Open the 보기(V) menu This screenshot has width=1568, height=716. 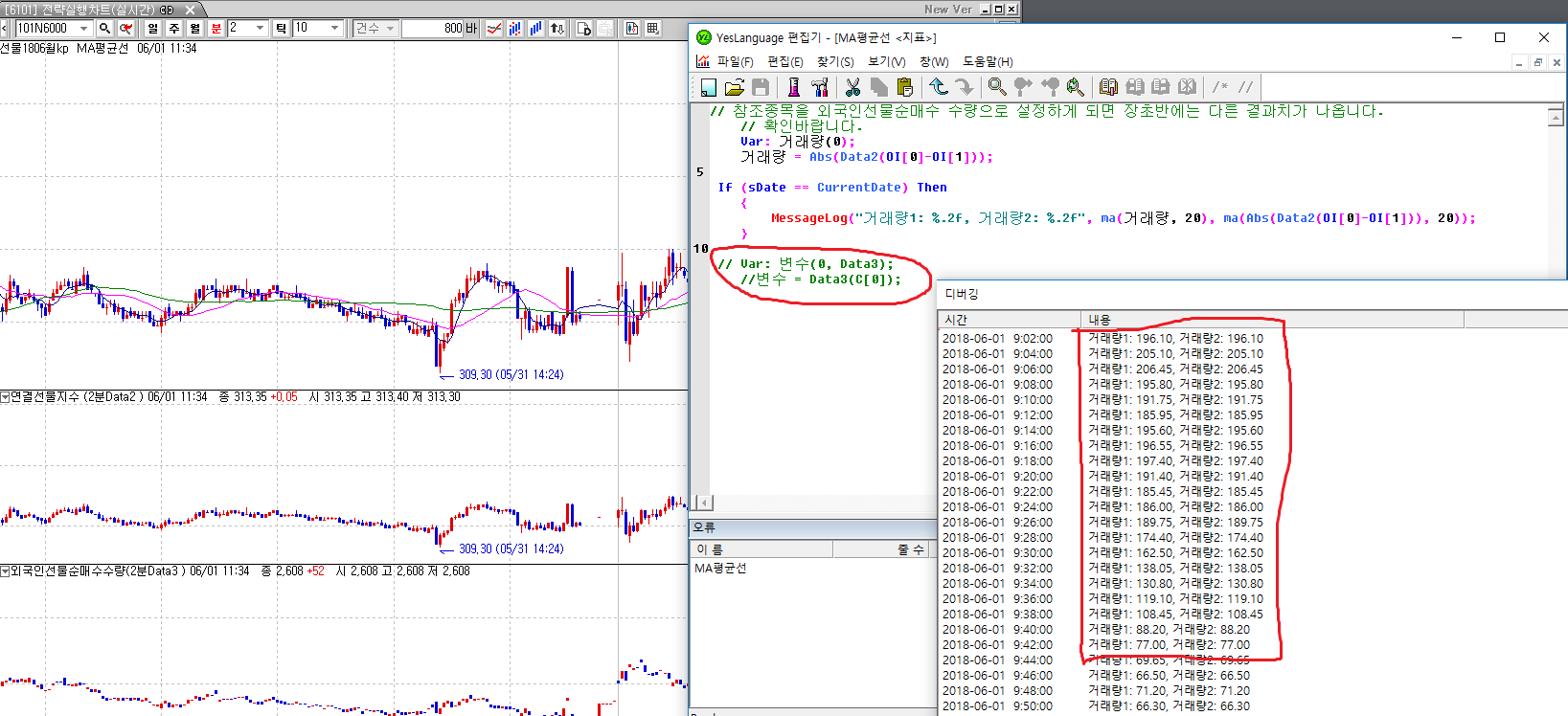click(886, 62)
